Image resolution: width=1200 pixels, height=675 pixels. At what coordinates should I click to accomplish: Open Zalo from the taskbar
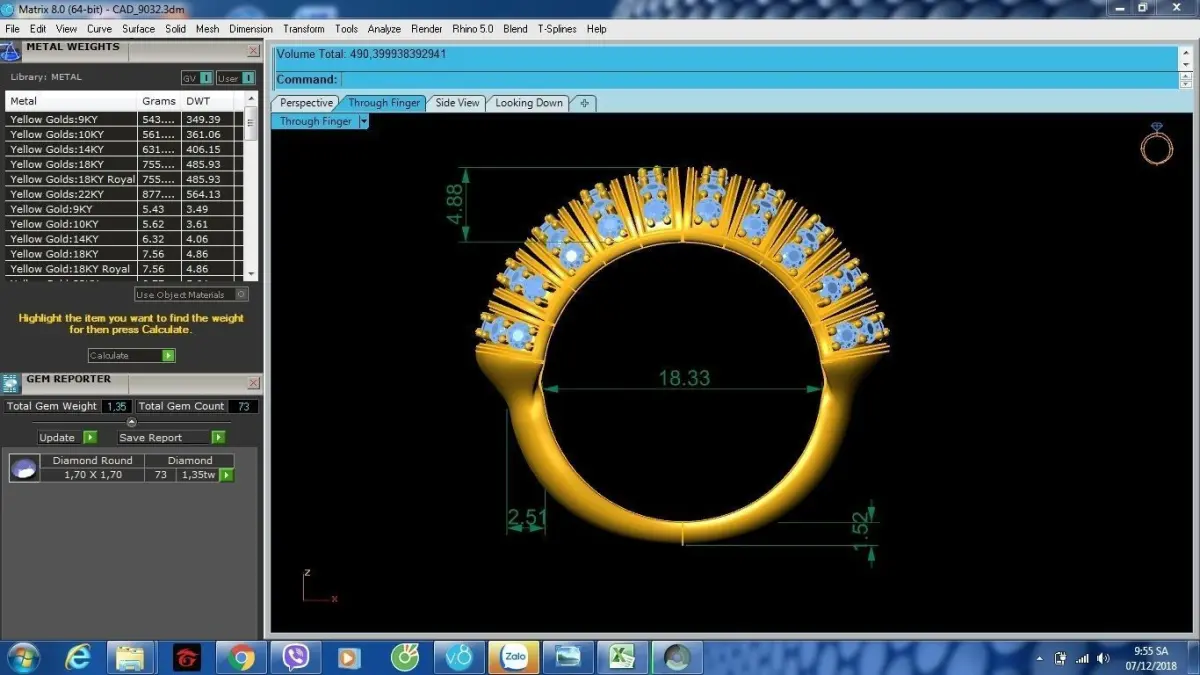click(x=514, y=657)
